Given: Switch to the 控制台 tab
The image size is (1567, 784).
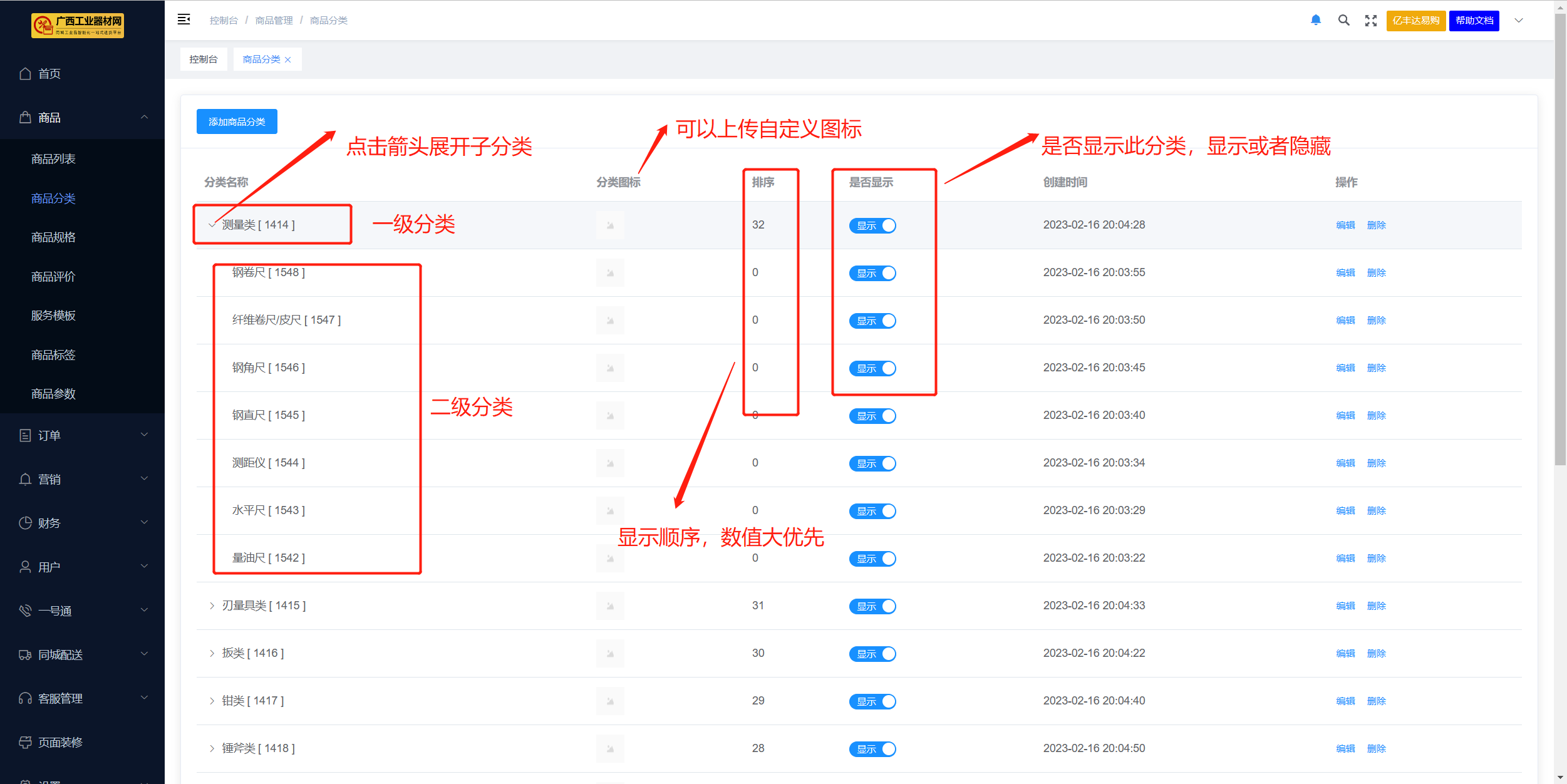Looking at the screenshot, I should click(x=204, y=59).
